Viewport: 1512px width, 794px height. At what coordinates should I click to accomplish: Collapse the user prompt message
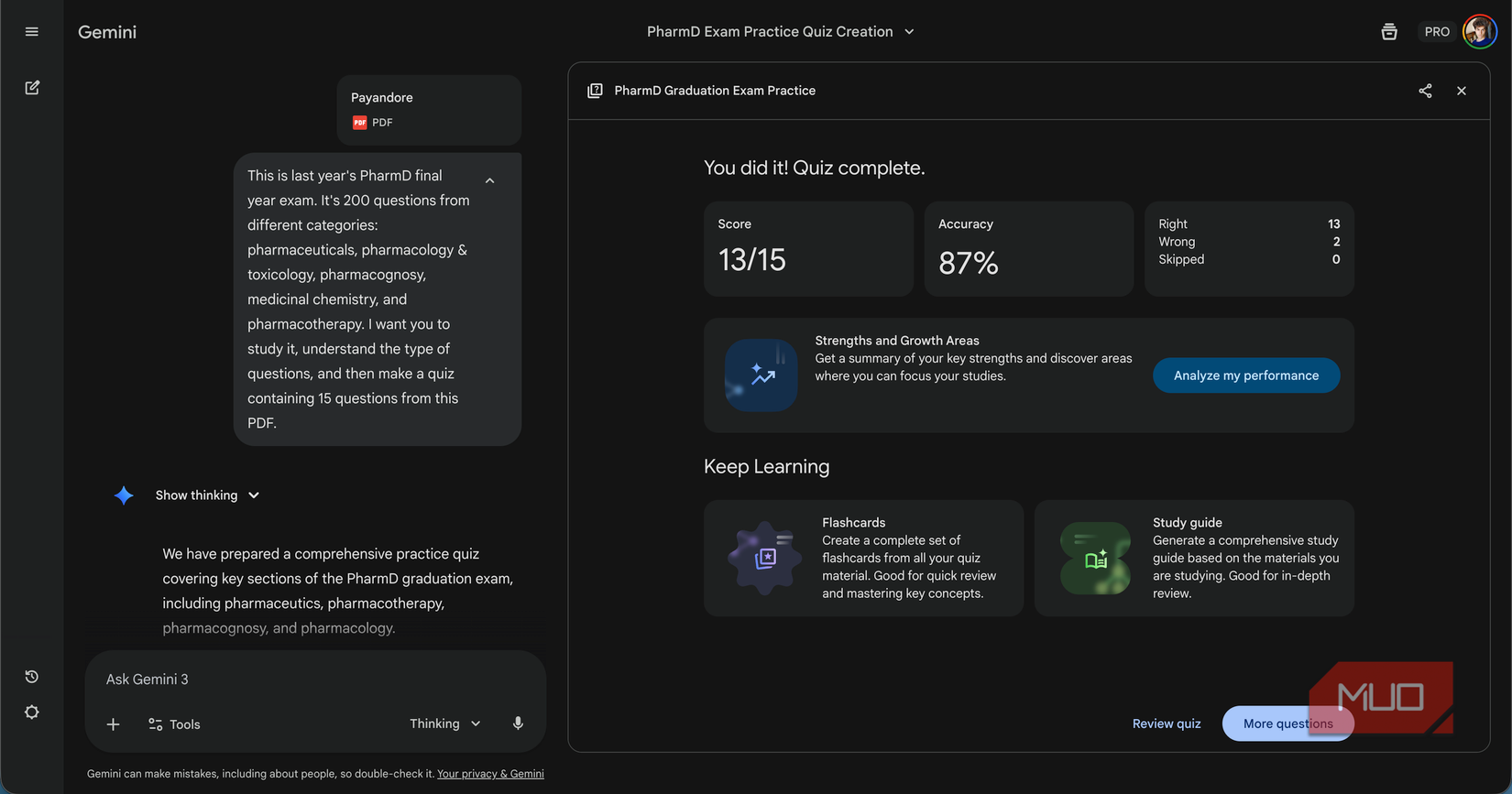490,181
